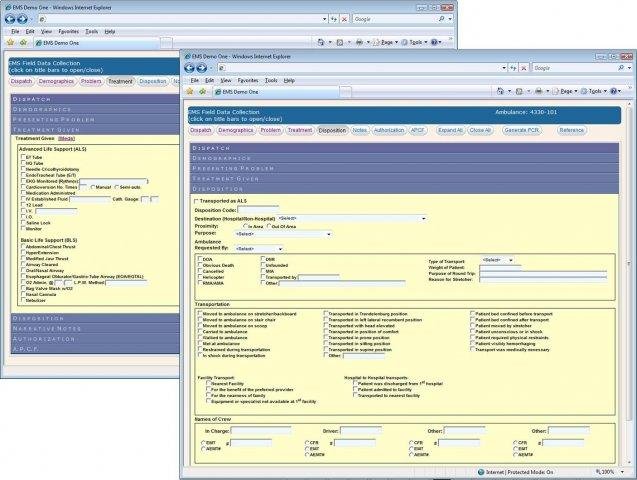Go back in the front browser window
The width and height of the screenshot is (637, 480).
pos(189,68)
